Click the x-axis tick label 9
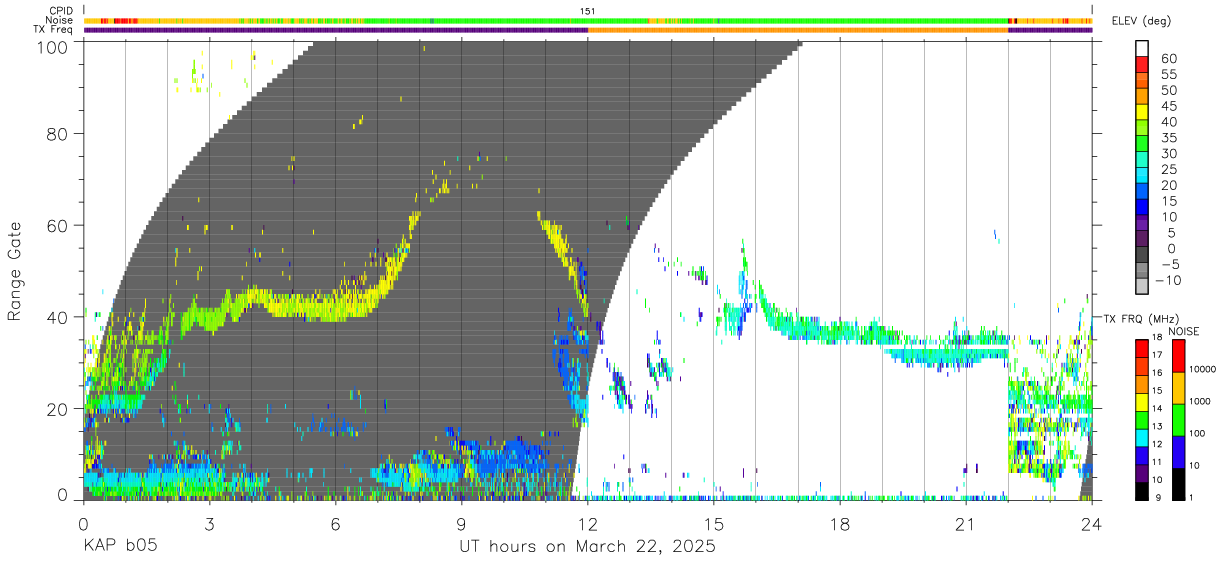 (461, 524)
